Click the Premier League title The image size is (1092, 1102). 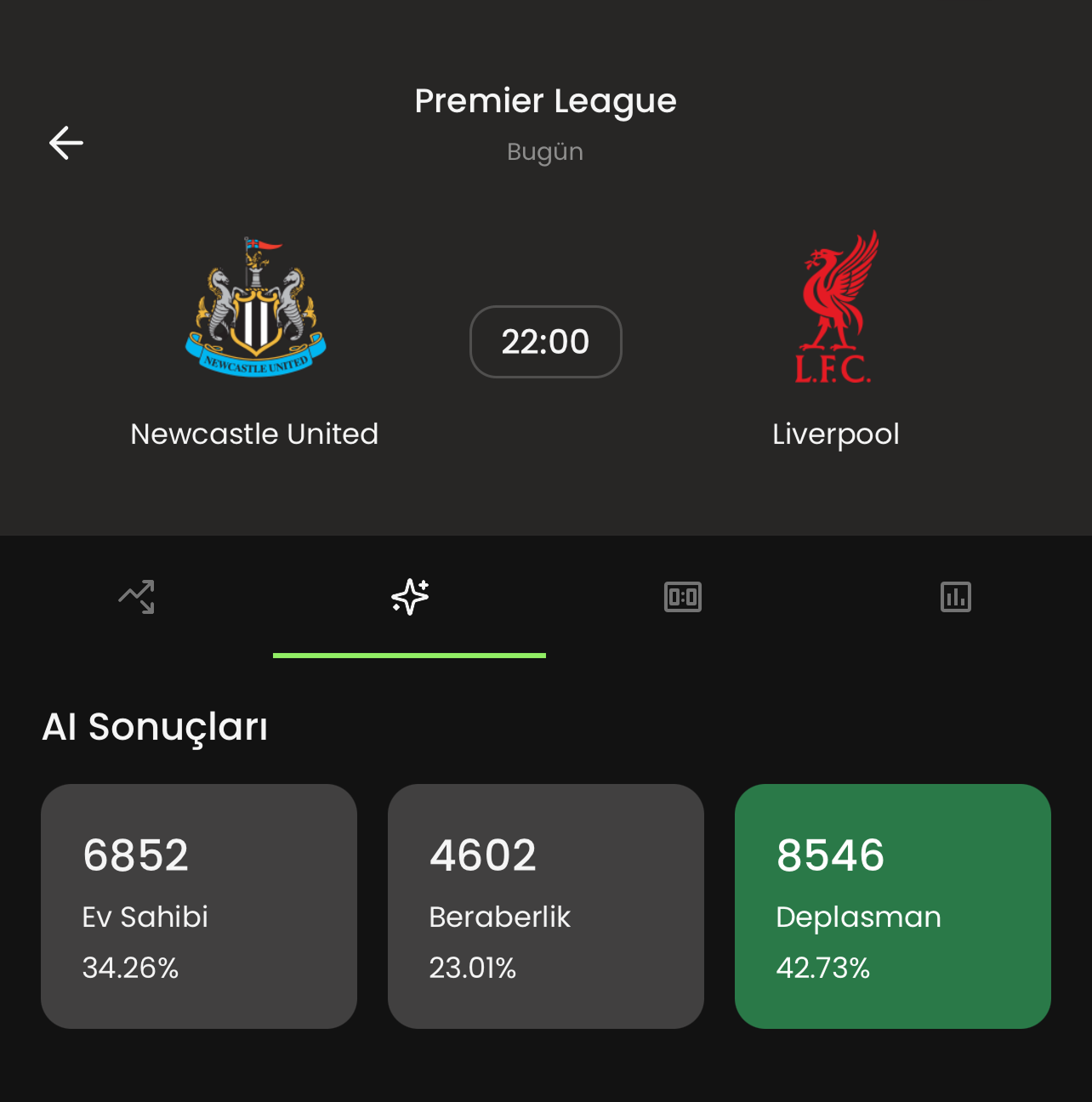point(546,101)
